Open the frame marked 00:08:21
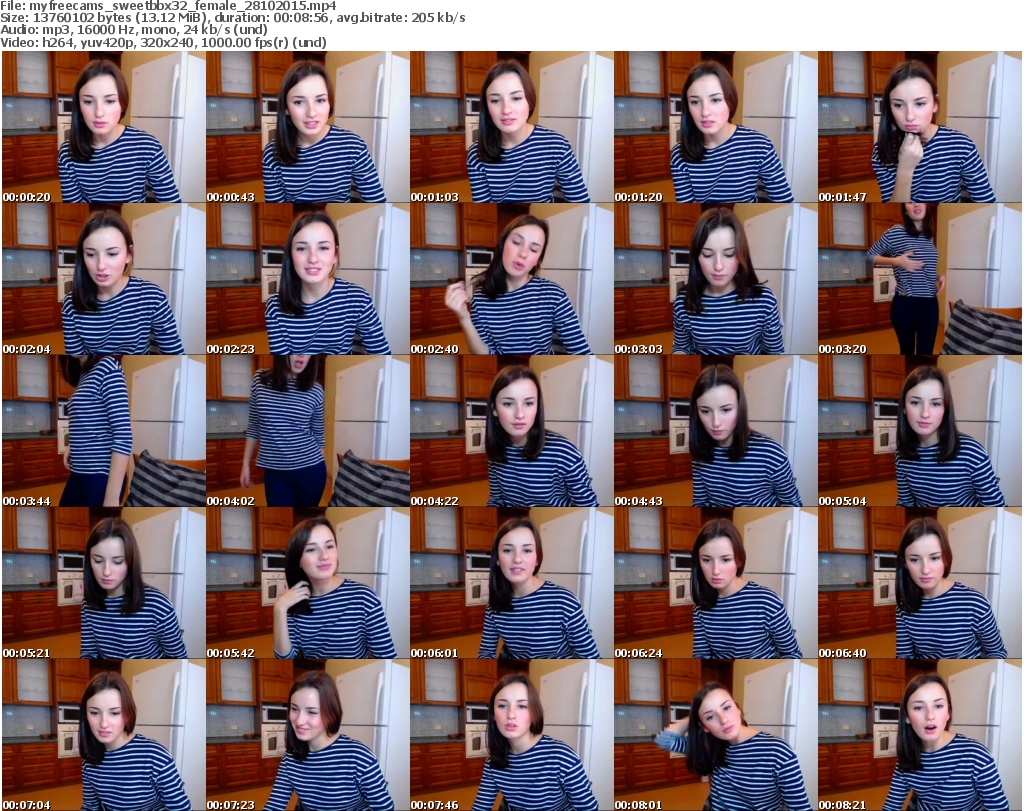The height and width of the screenshot is (811, 1024). coord(920,735)
